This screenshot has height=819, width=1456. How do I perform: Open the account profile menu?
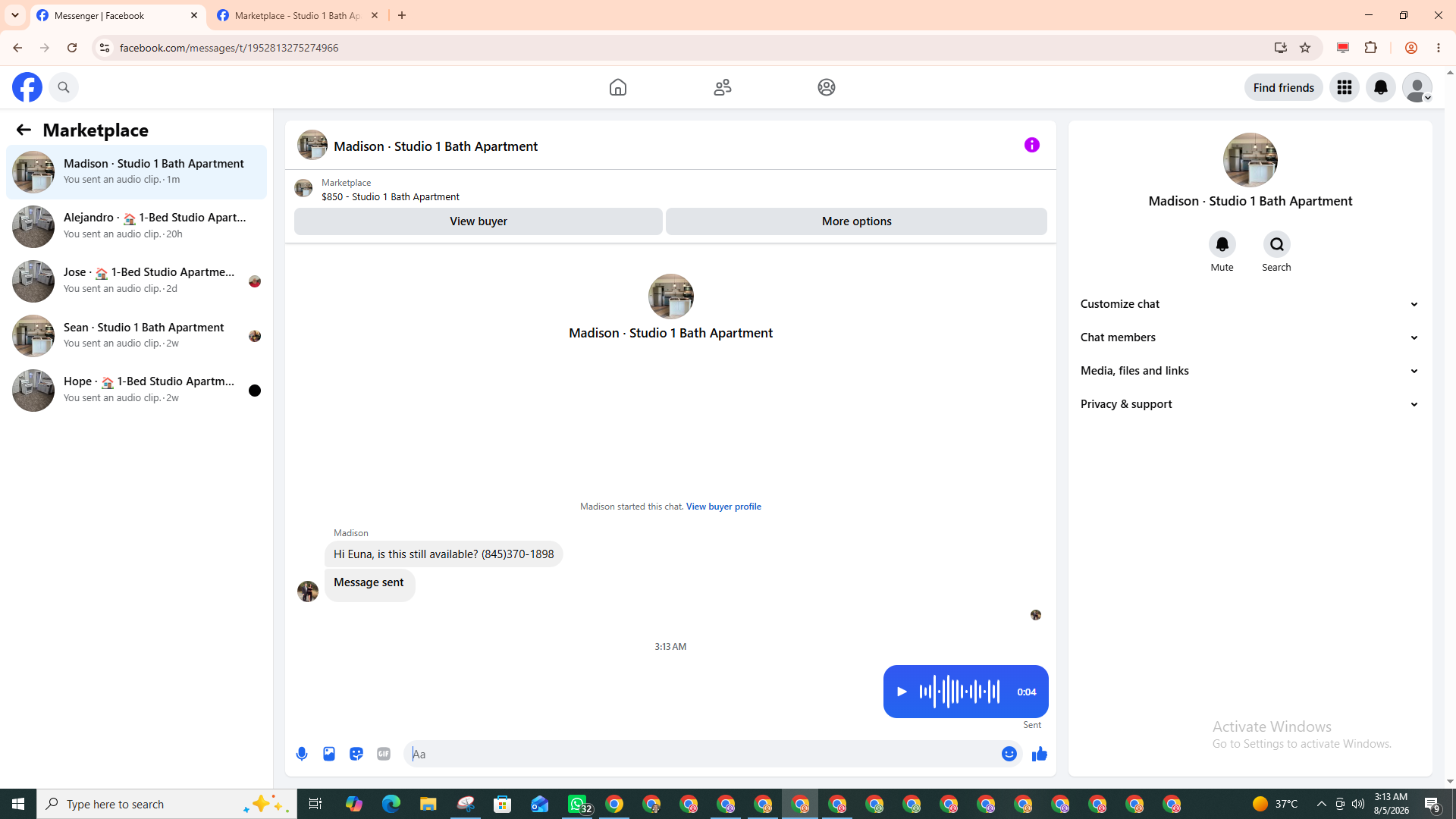[1417, 87]
